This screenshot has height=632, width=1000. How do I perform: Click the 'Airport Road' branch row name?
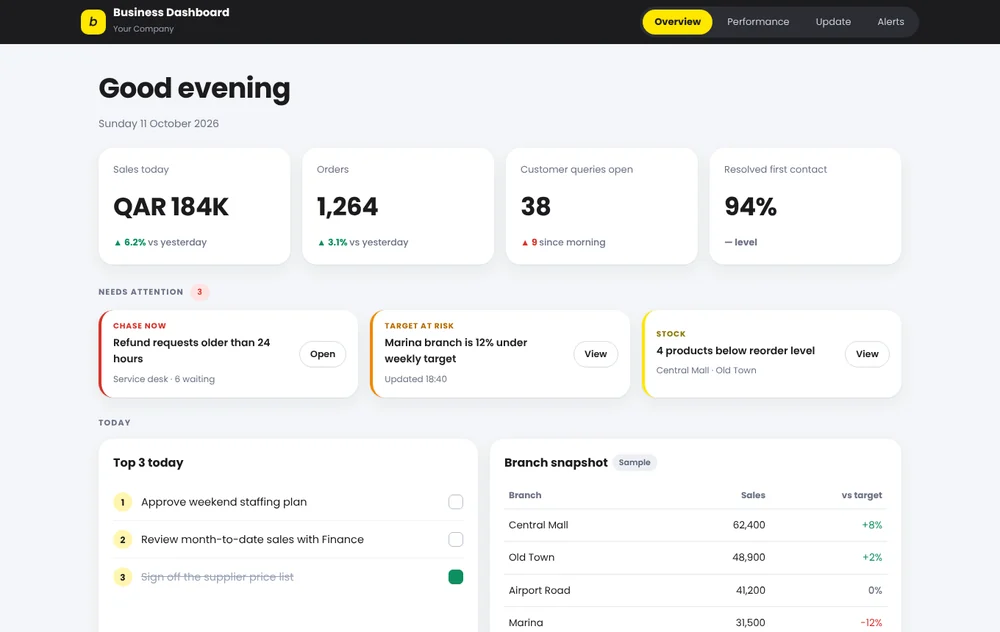pyautogui.click(x=540, y=591)
